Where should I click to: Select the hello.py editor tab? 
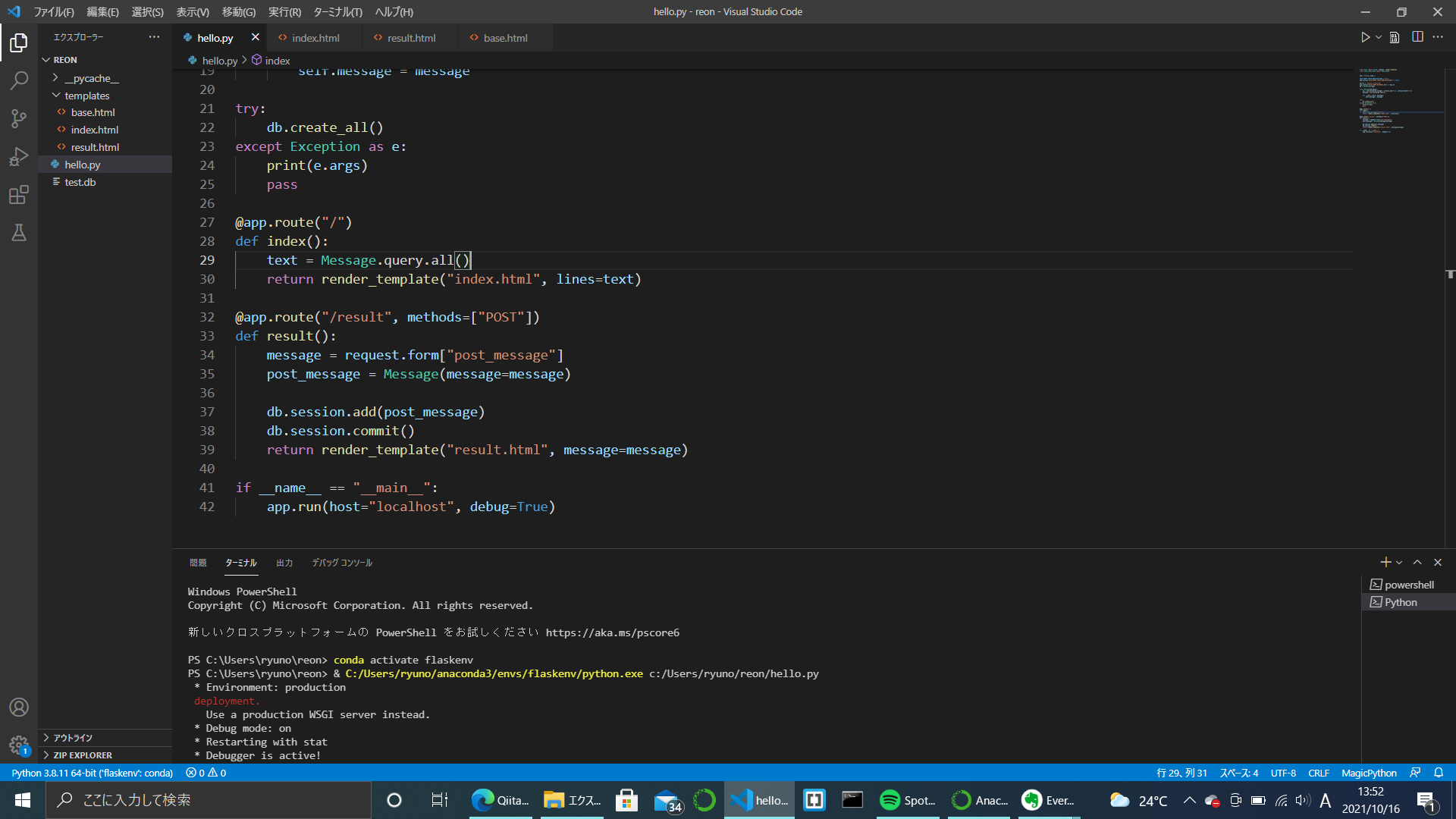[x=213, y=38]
